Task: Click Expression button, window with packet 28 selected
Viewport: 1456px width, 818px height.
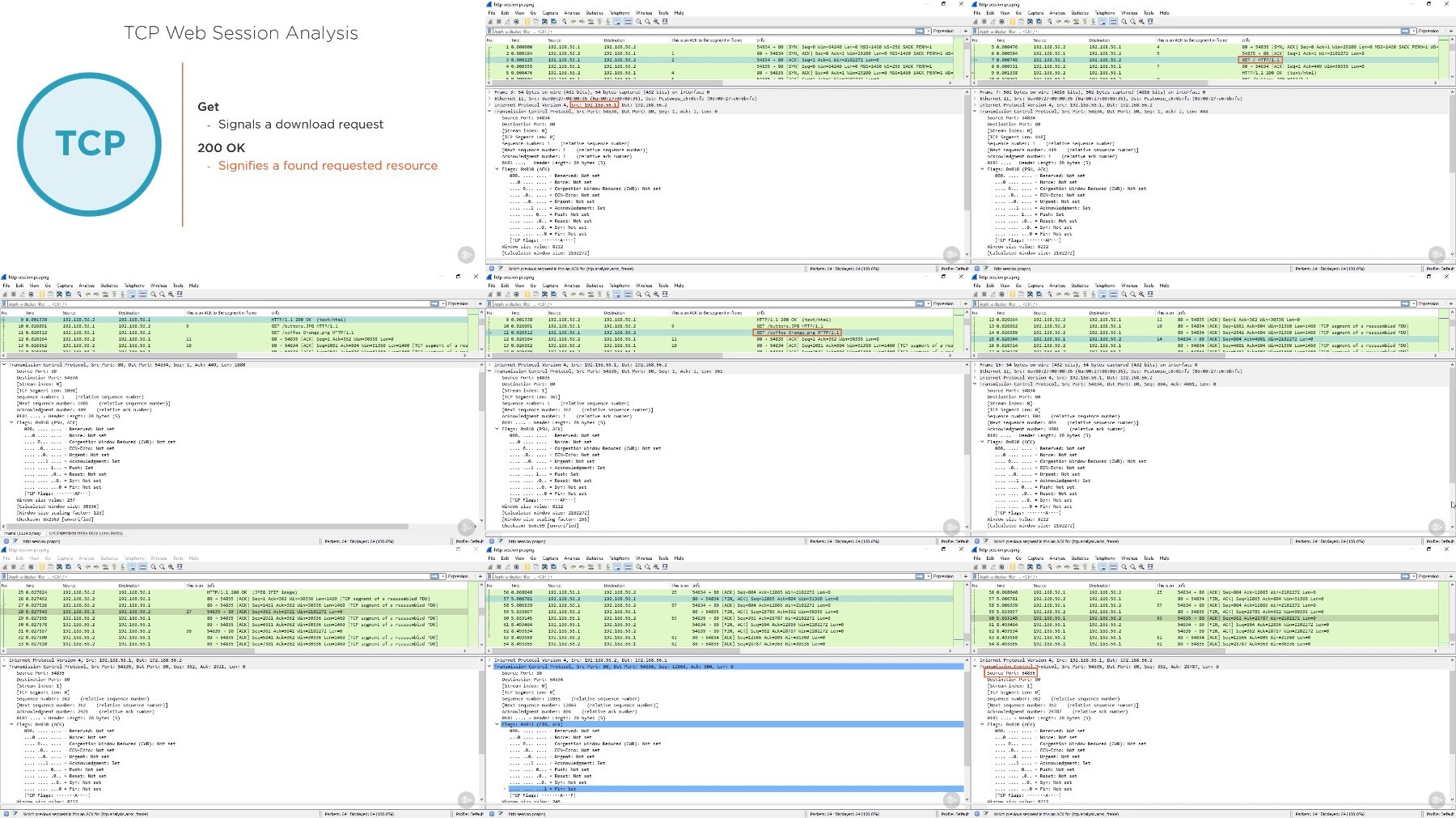Action: coord(458,576)
